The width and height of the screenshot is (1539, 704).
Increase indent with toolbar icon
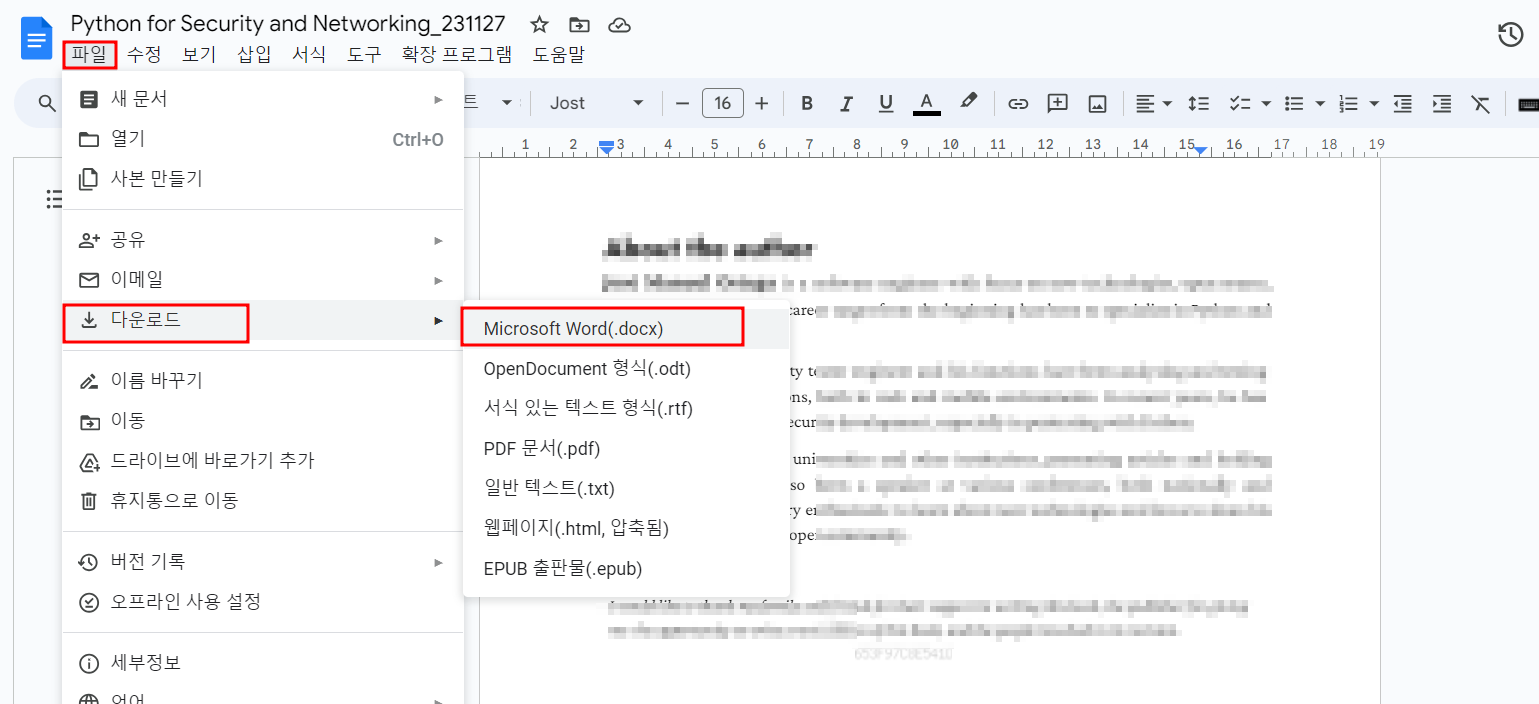click(1442, 103)
